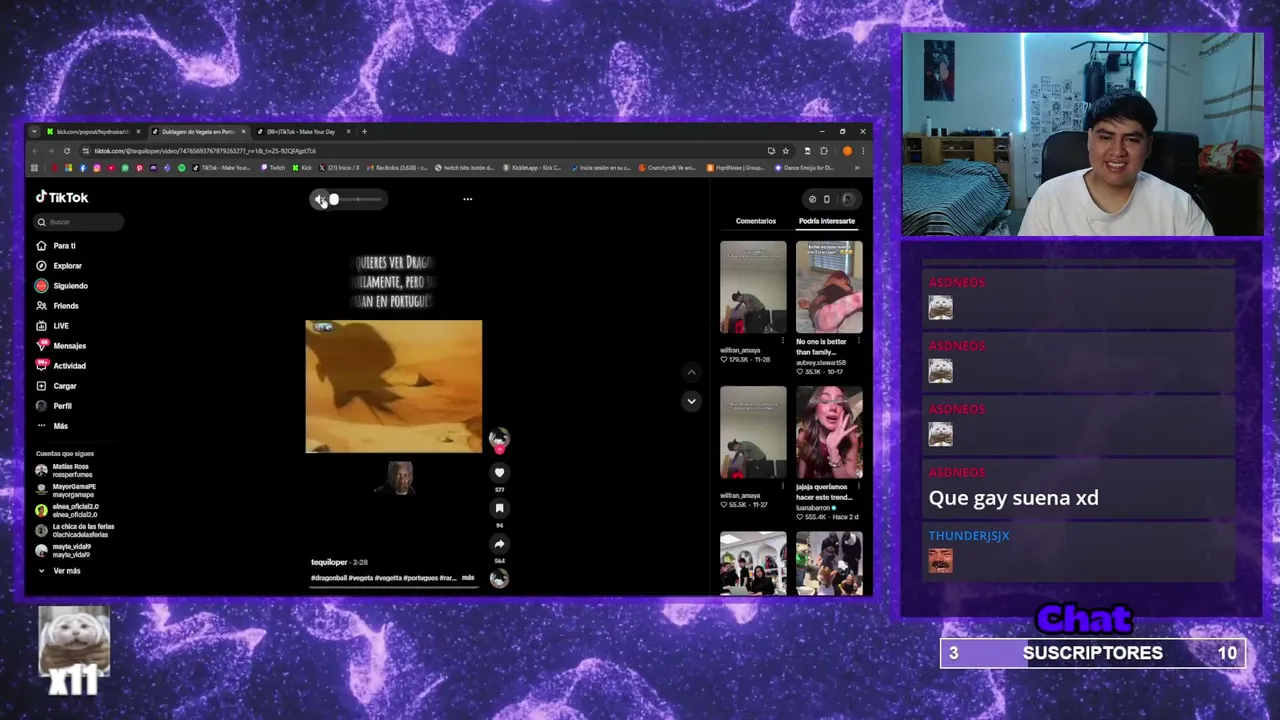Open elnea_oficial2.0 followed account
The height and width of the screenshot is (720, 1280).
66,510
